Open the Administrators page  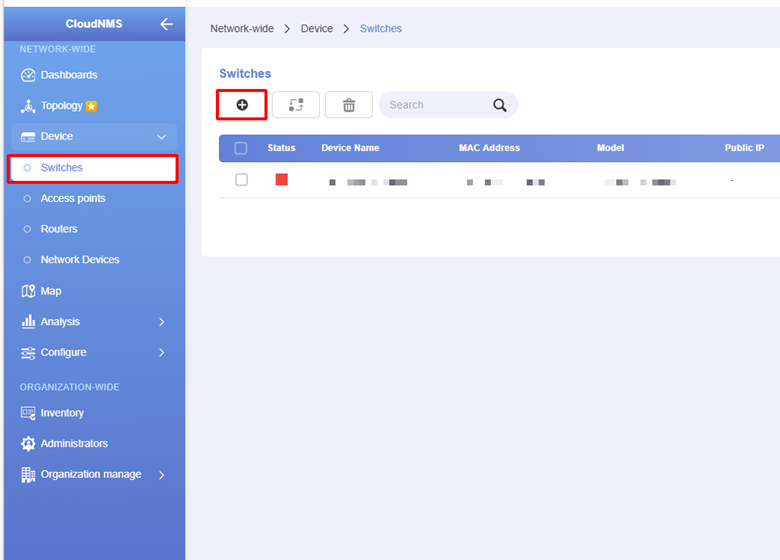coord(73,443)
